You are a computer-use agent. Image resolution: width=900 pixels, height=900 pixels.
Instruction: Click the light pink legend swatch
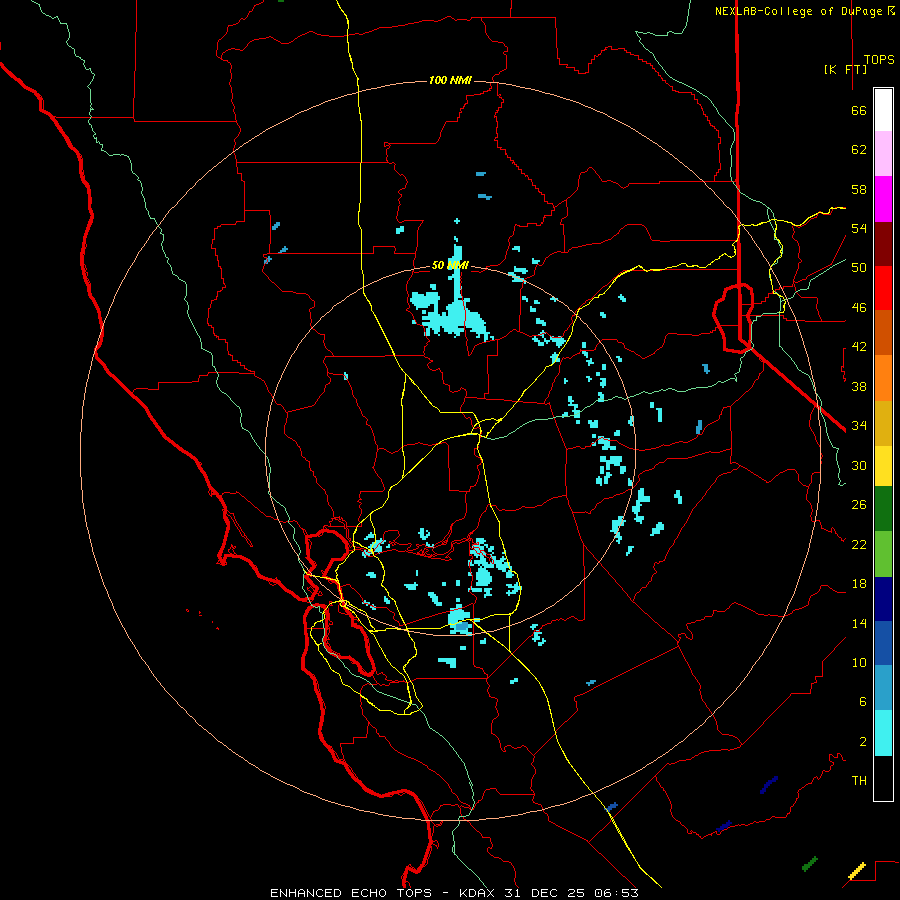click(x=883, y=154)
